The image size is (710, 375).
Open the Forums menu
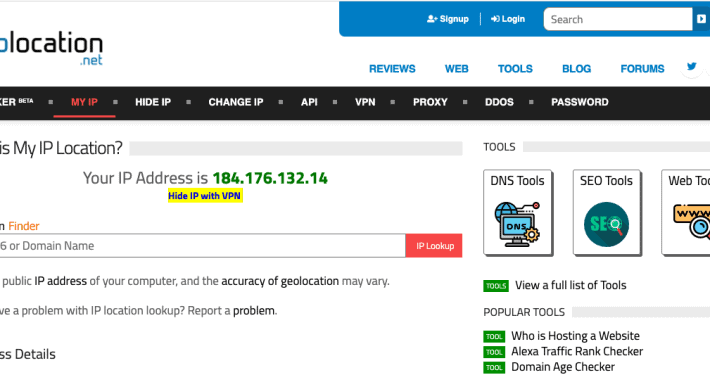pos(642,69)
